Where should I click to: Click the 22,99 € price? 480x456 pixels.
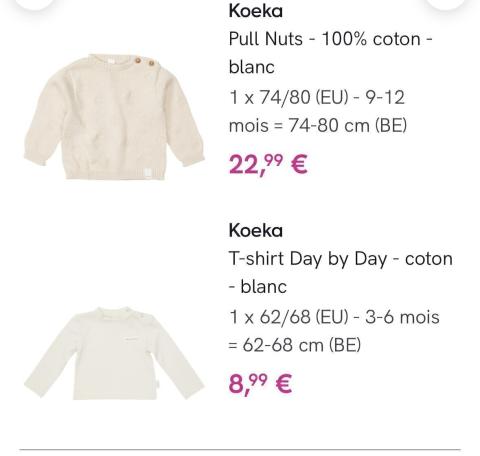pos(268,164)
